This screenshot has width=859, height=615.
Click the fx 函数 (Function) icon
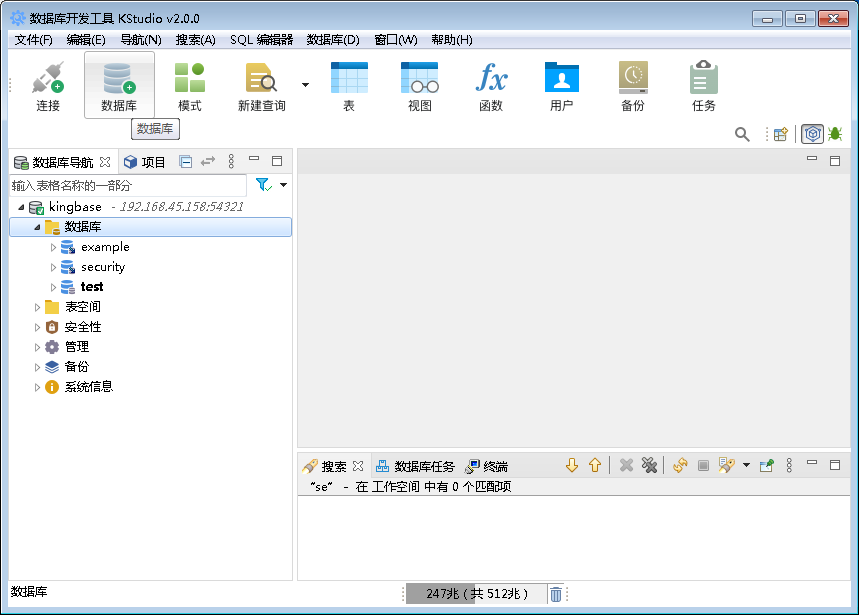(x=491, y=85)
